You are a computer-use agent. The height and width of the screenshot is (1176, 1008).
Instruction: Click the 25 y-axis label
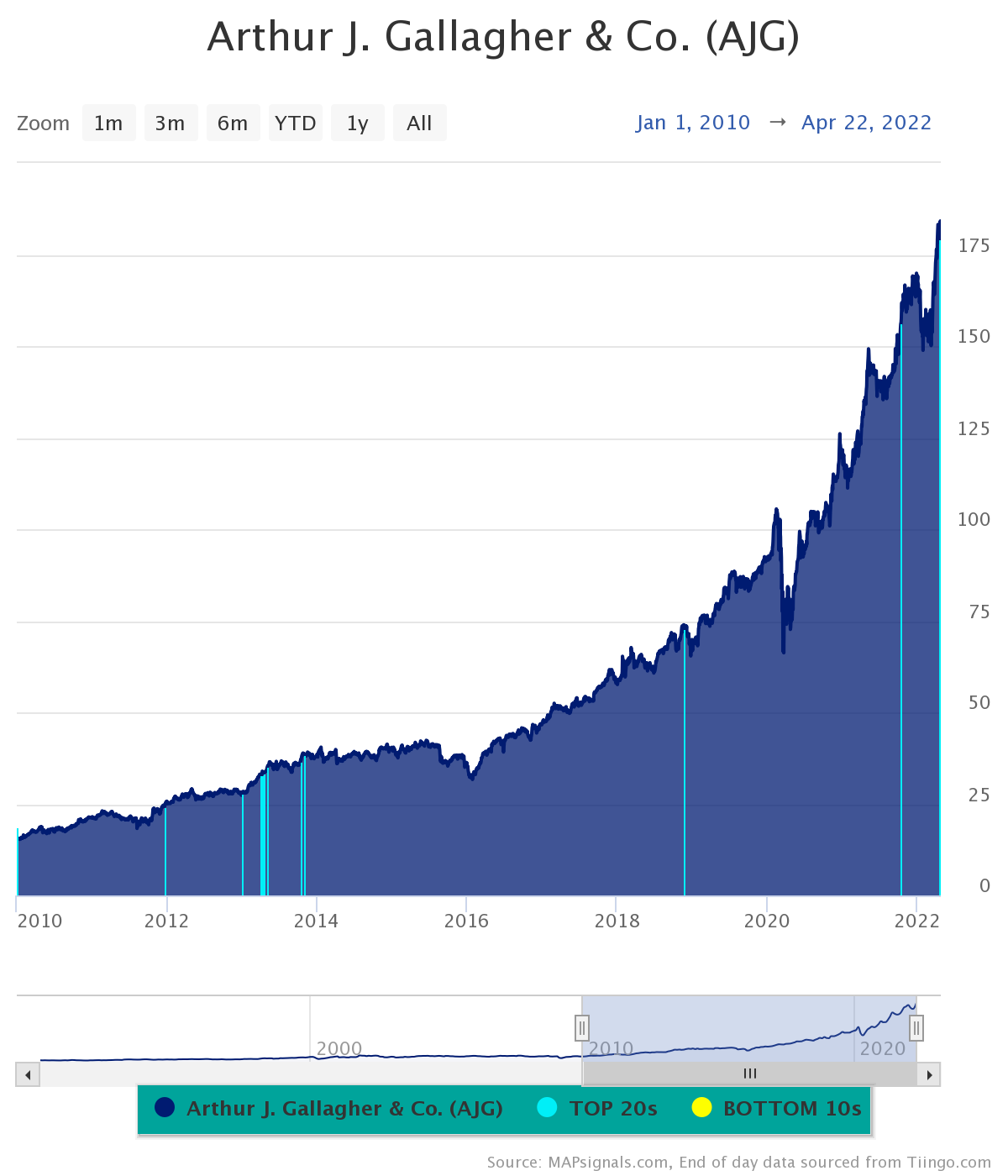tap(979, 795)
